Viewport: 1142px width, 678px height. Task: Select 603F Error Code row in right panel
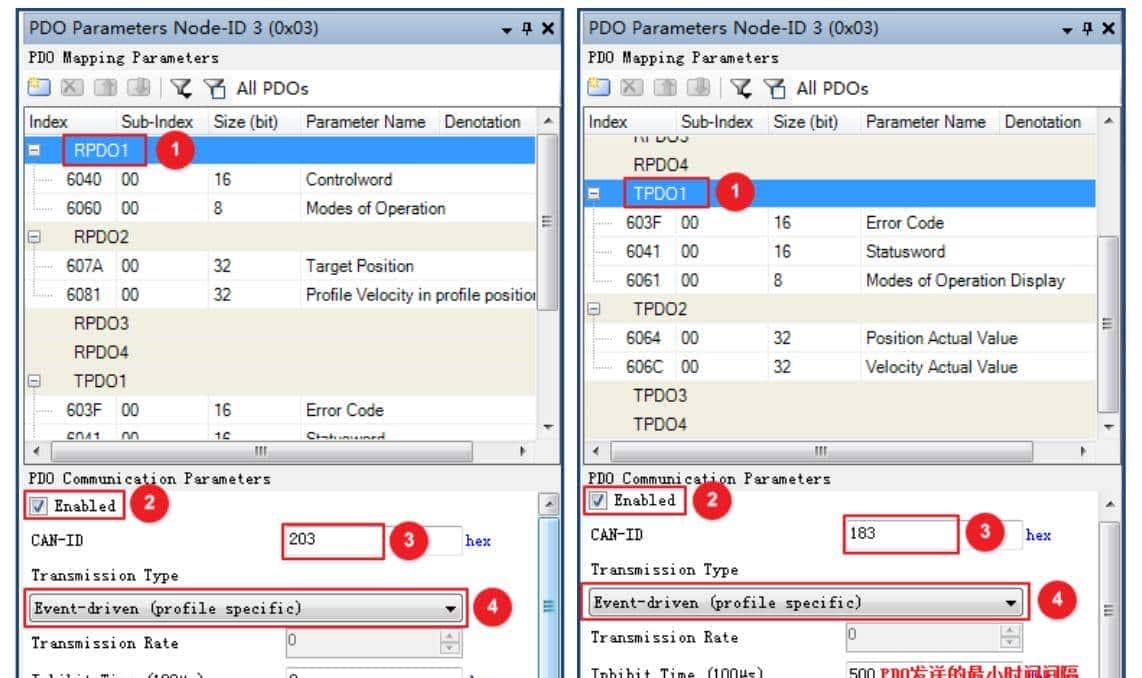[x=841, y=223]
